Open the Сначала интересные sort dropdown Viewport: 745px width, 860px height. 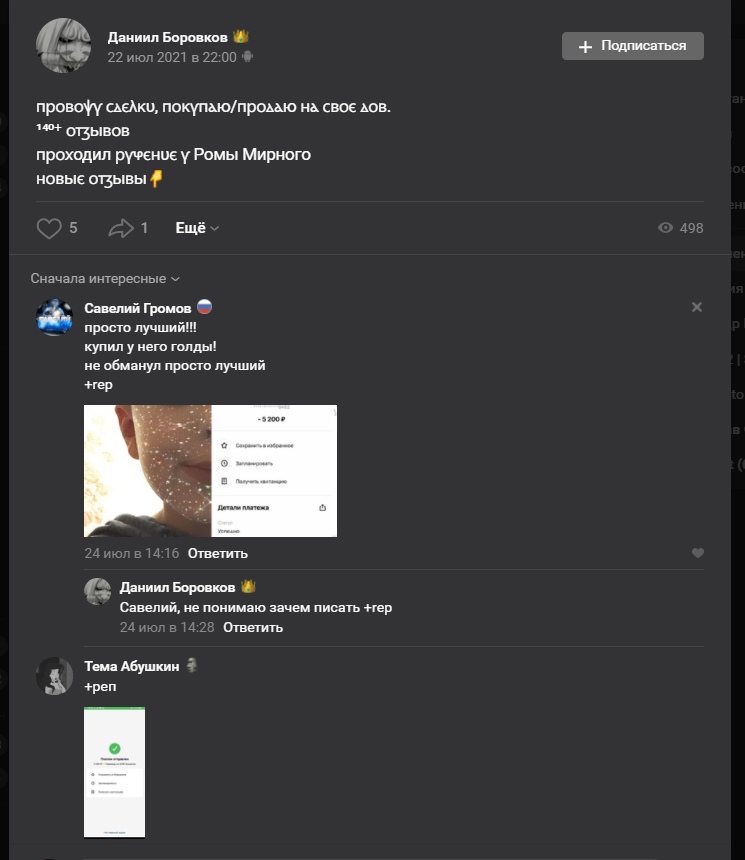pos(105,279)
